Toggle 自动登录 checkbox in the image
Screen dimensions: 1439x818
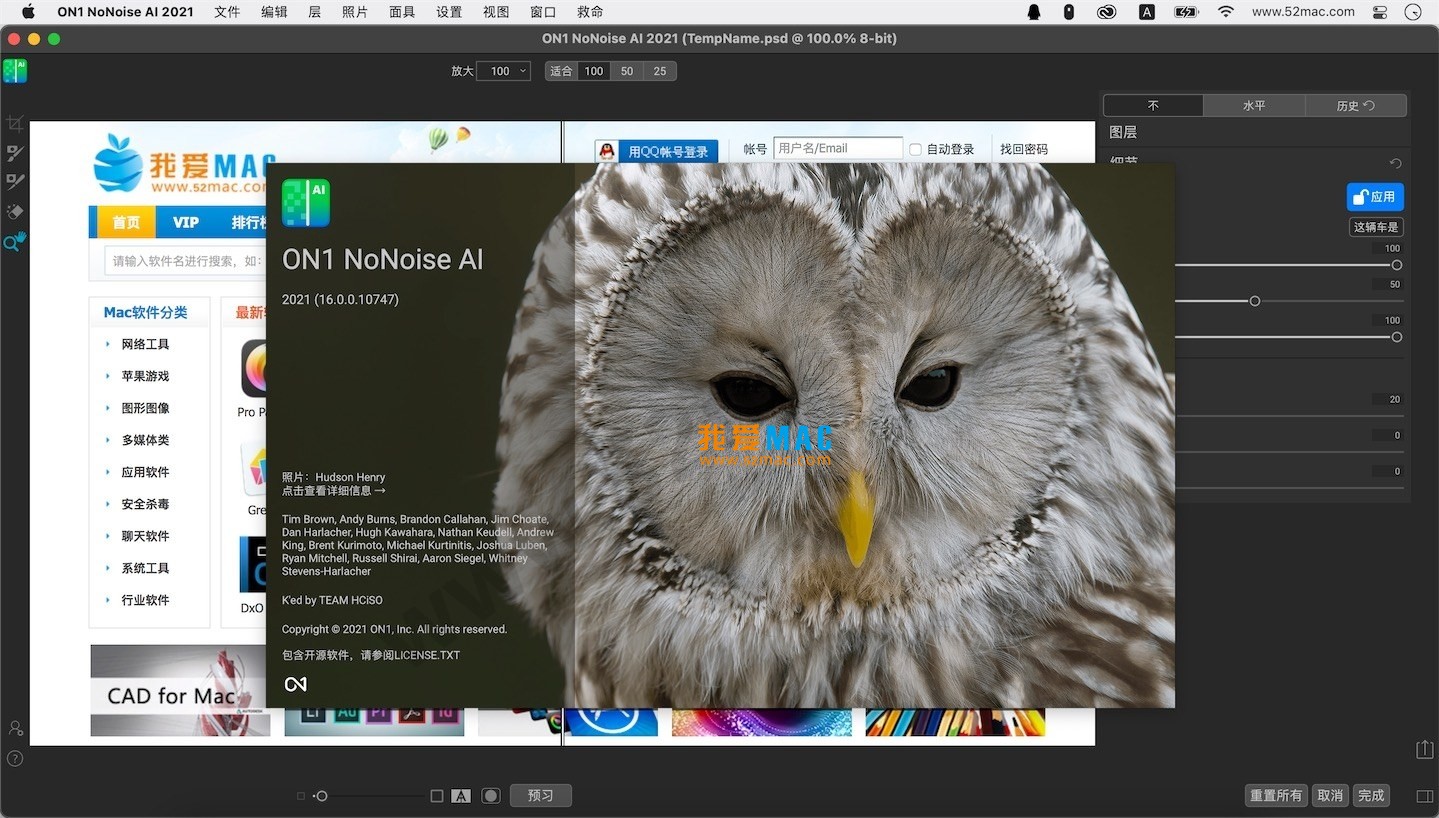tap(915, 149)
